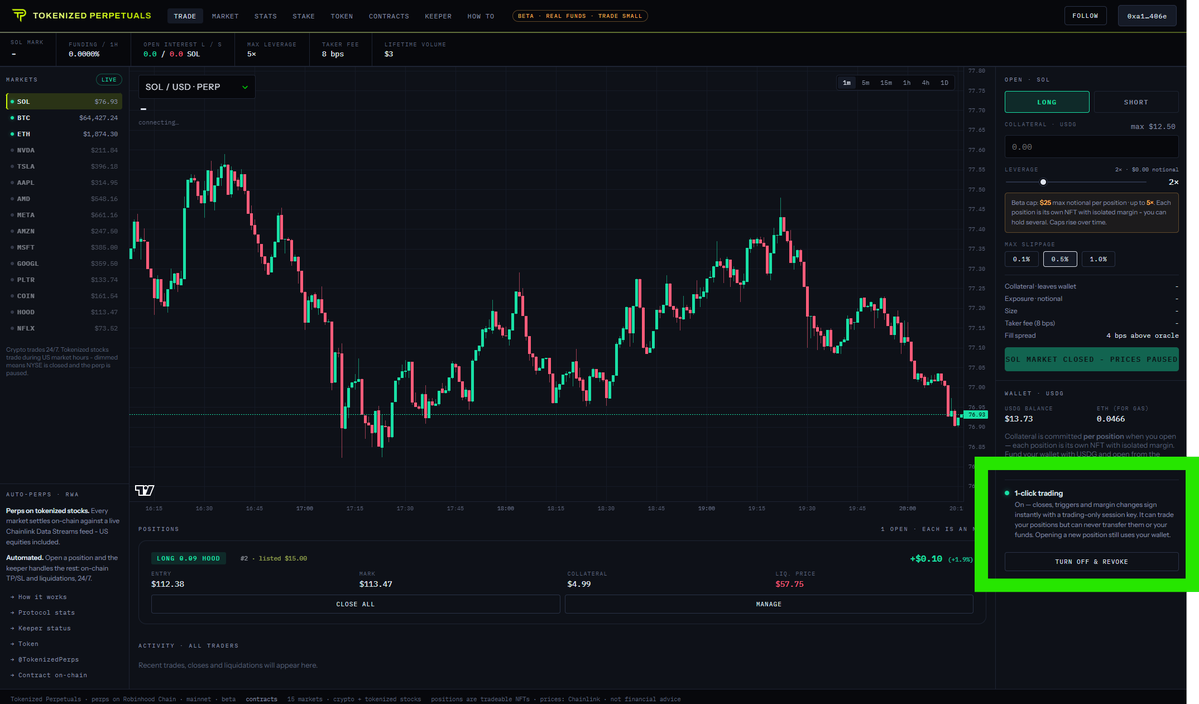Click the LONG 0.09 HOOD position badge
Screen dimensions: 1199x704
(x=188, y=559)
